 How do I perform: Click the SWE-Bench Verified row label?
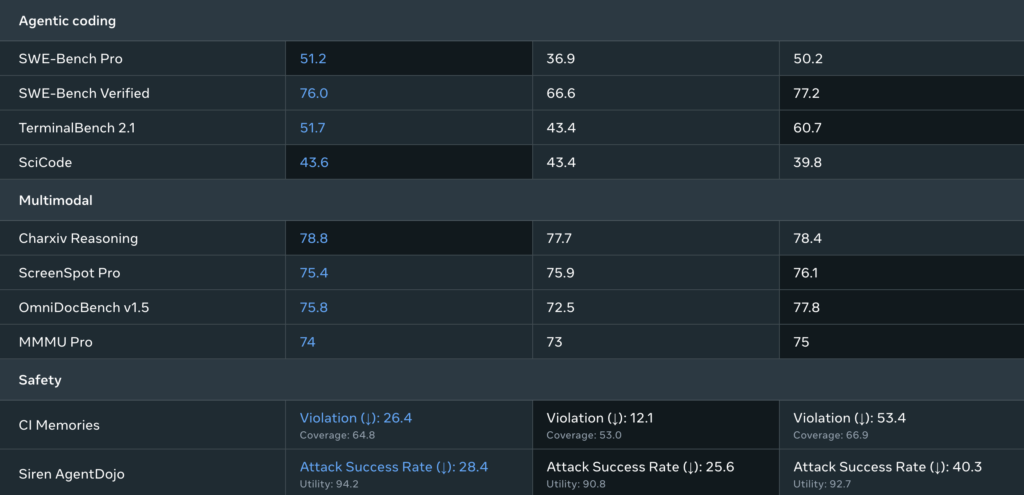point(84,93)
